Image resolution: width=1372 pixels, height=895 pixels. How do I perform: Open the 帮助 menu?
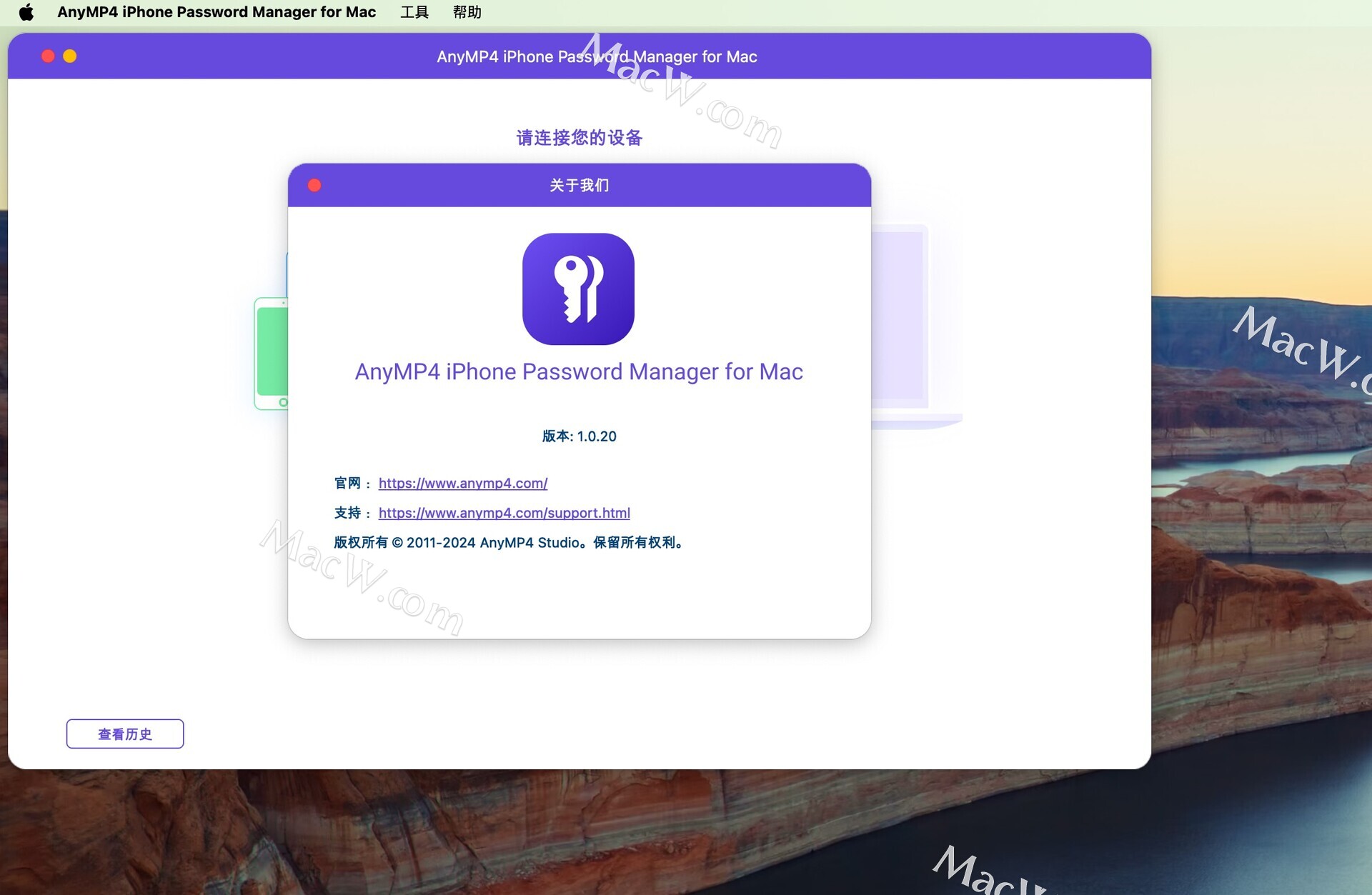[x=467, y=12]
